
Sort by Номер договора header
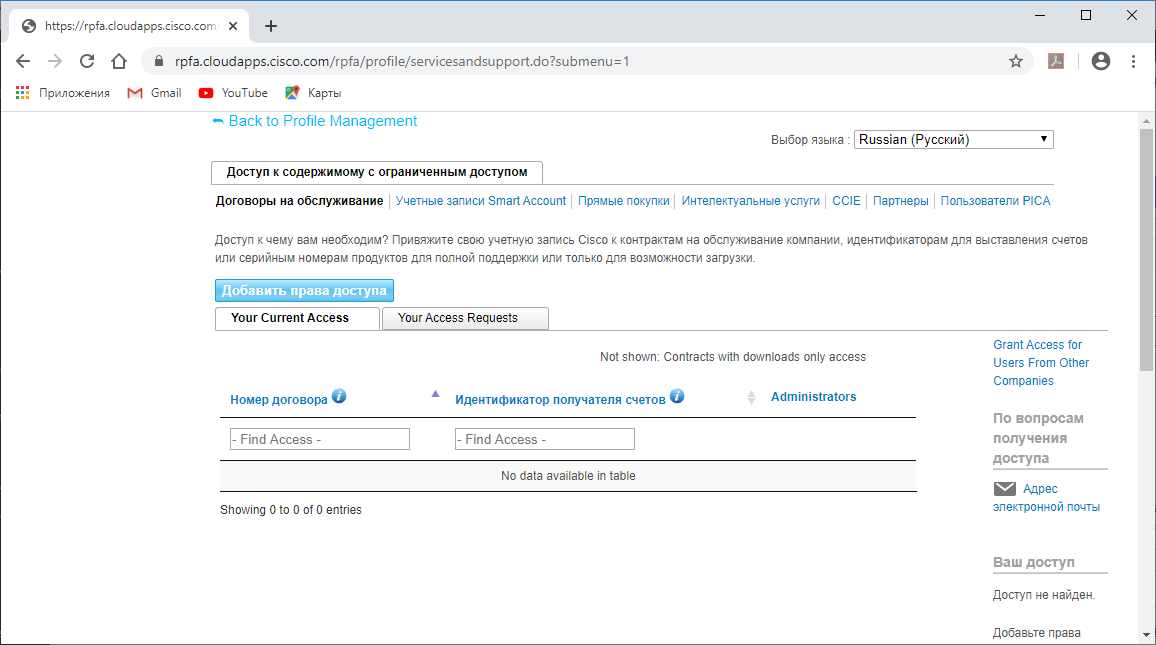pyautogui.click(x=279, y=400)
